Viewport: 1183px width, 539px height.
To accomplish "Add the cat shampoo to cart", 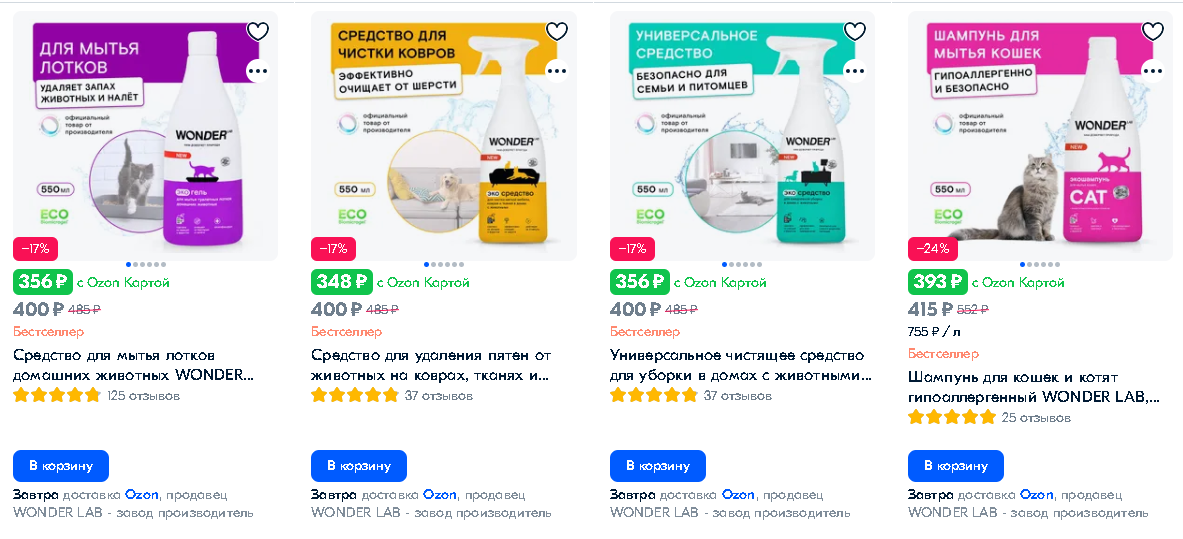I will tap(956, 466).
